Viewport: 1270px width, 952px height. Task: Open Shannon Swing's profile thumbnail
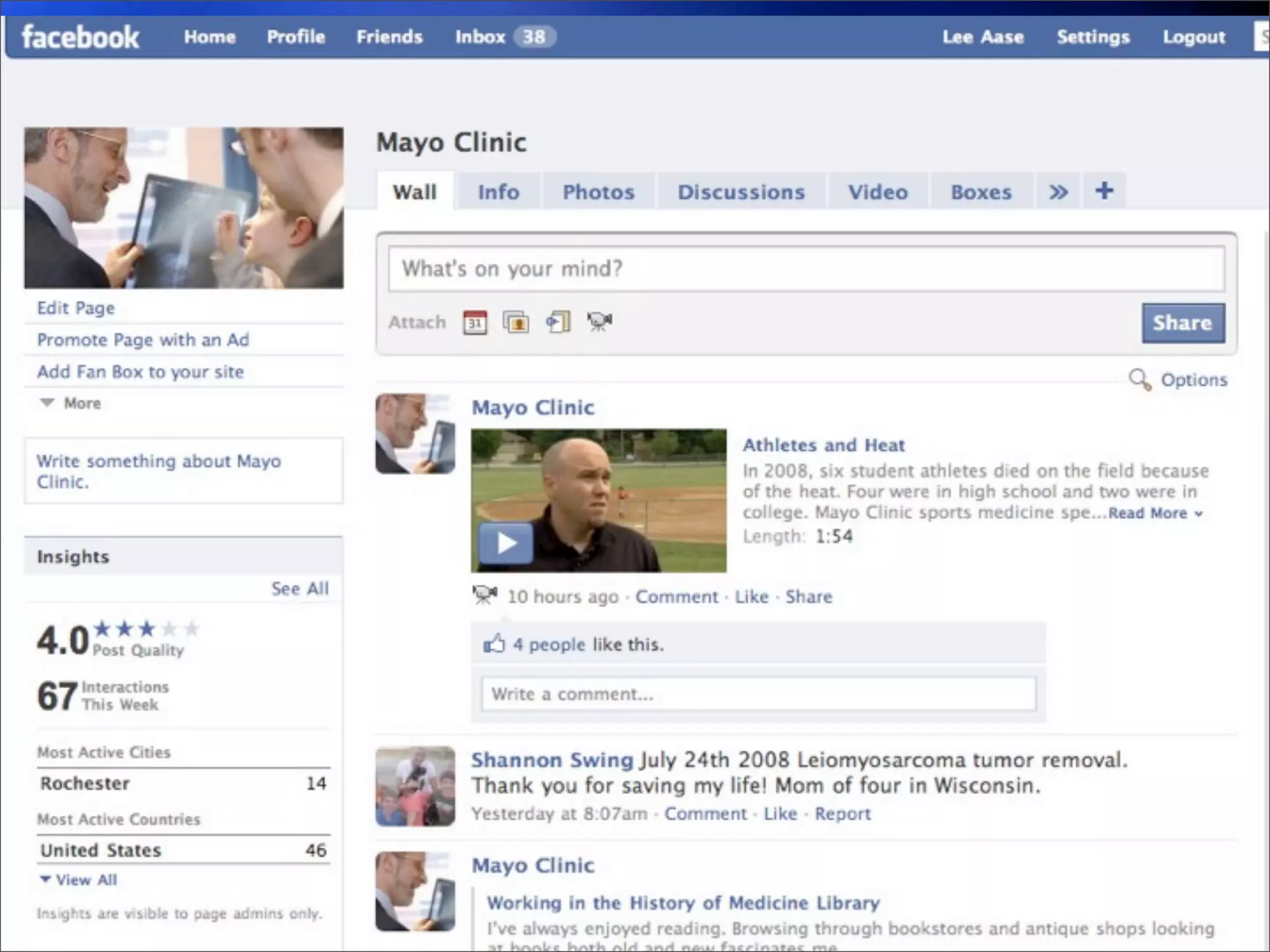(415, 786)
